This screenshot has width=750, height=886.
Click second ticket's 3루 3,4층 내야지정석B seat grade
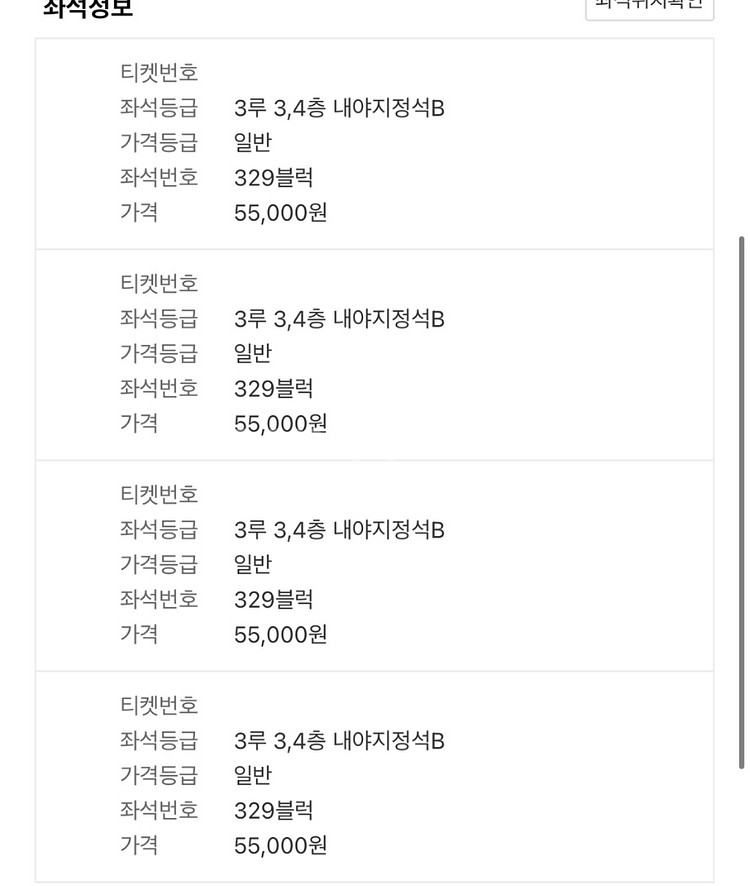click(339, 319)
